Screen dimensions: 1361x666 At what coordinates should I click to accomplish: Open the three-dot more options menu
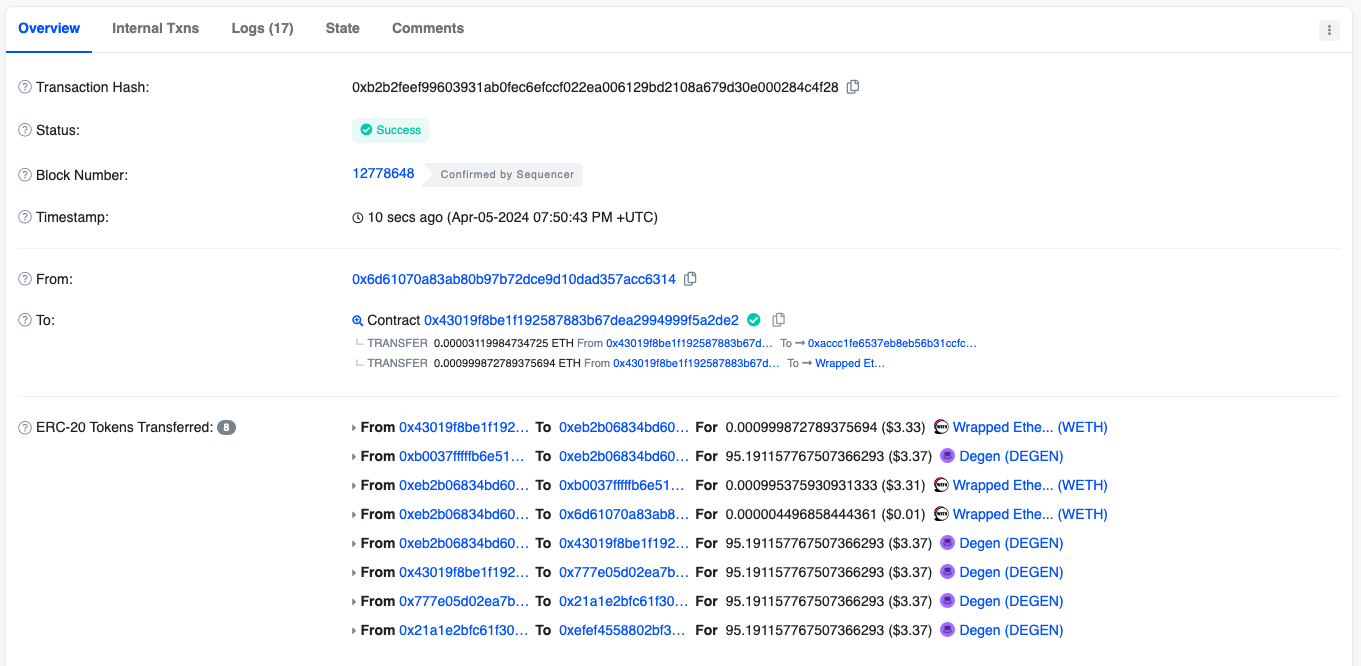1329,30
